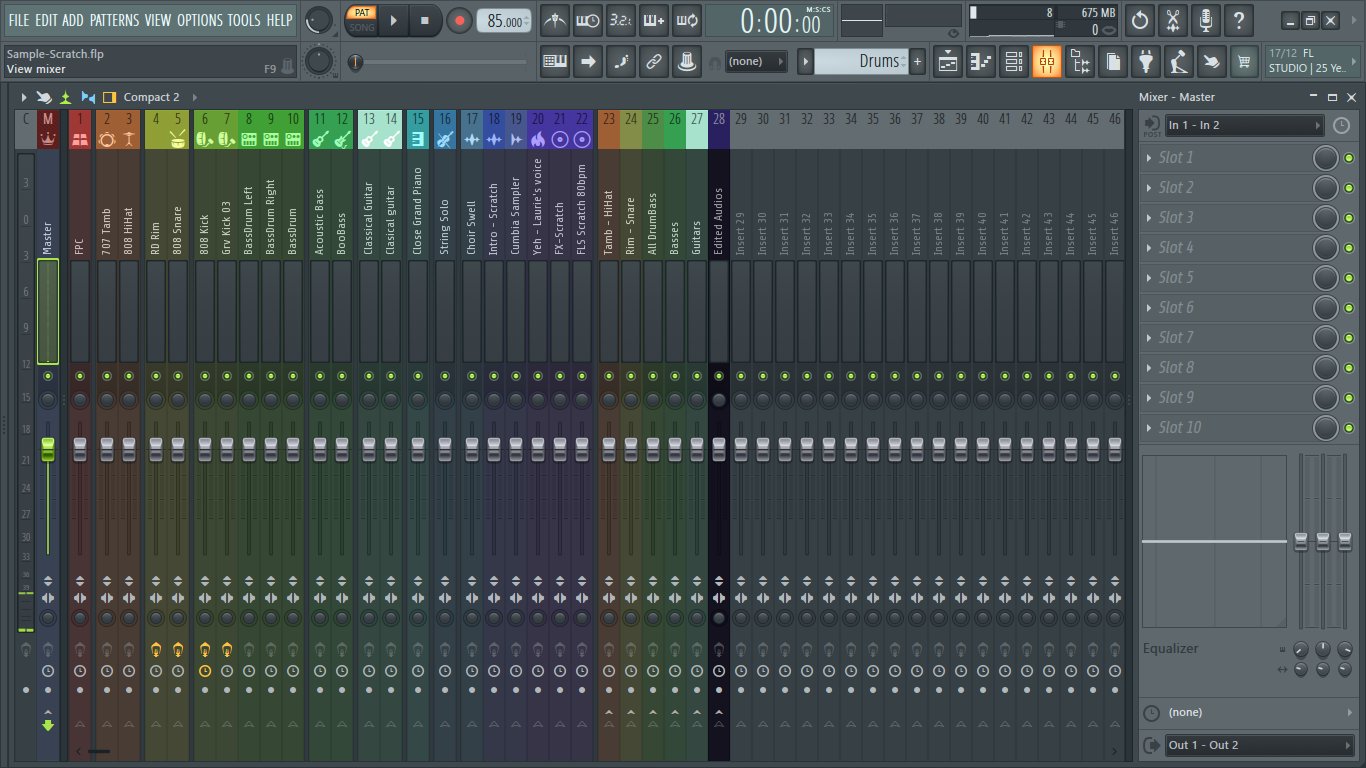The image size is (1366, 768).
Task: Click the undo history icon
Action: click(x=1140, y=20)
